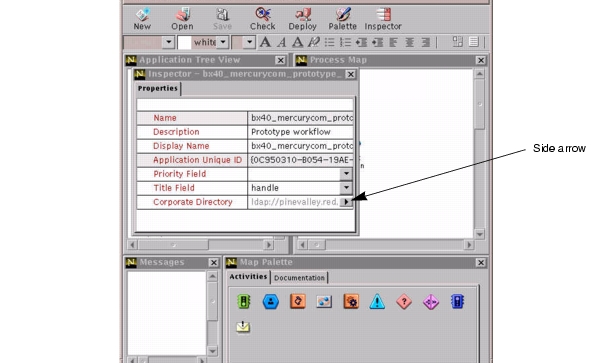Click the lined page icon at toolbar end
Image resolution: width=609 pixels, height=363 pixels.
(x=473, y=42)
